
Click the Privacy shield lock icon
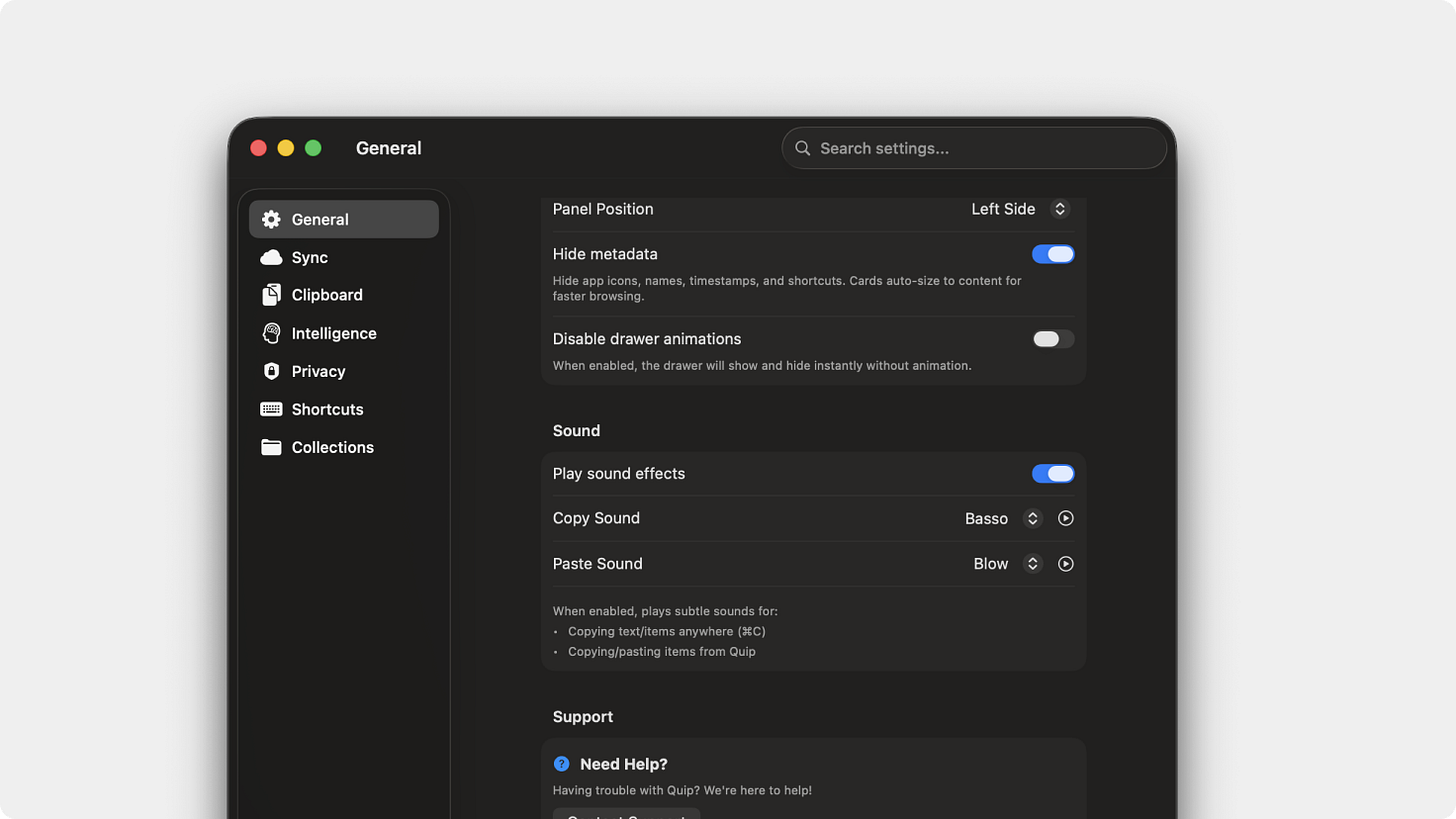(x=271, y=371)
